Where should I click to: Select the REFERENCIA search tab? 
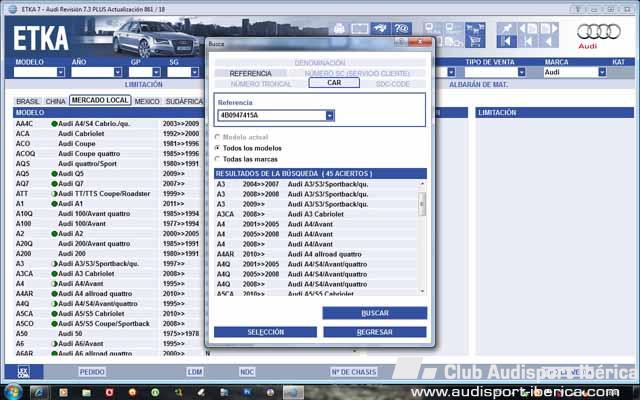(250, 73)
